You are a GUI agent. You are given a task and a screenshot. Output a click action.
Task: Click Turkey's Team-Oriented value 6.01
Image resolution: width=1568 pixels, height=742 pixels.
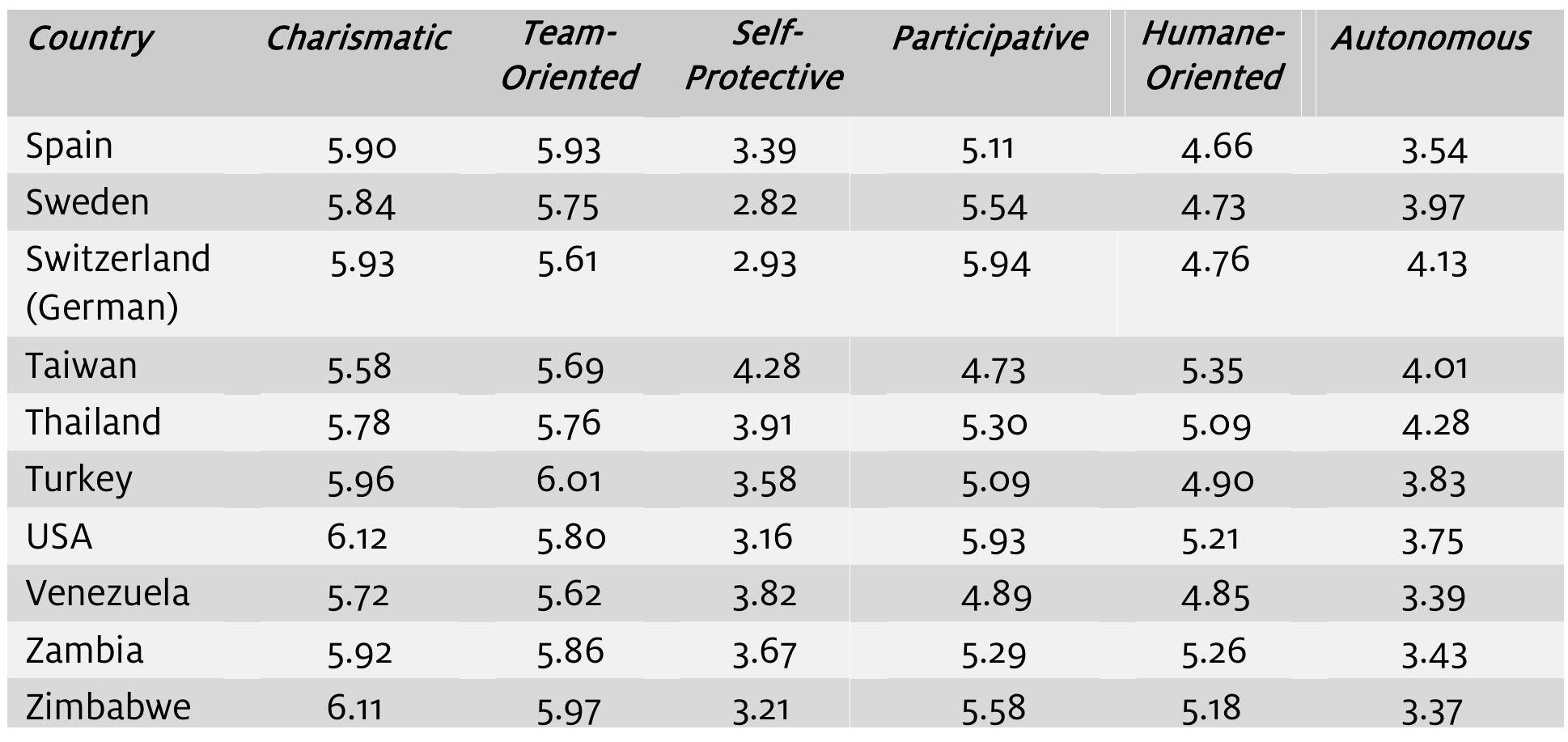(x=569, y=480)
